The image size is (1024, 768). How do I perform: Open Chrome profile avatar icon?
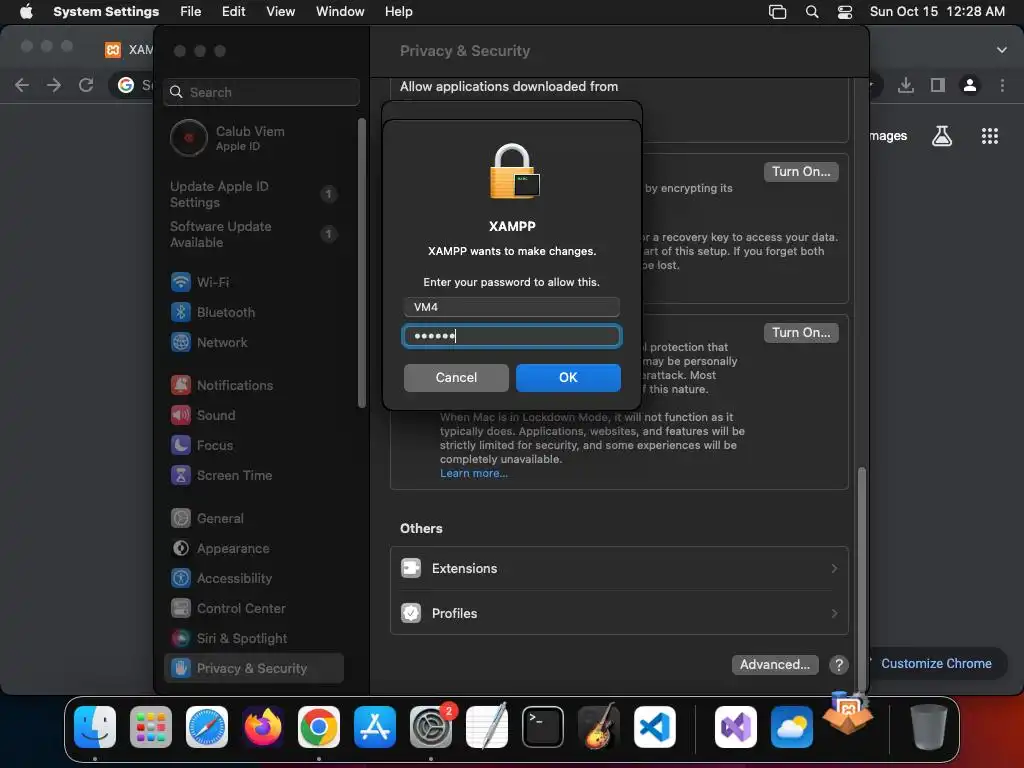click(x=970, y=85)
